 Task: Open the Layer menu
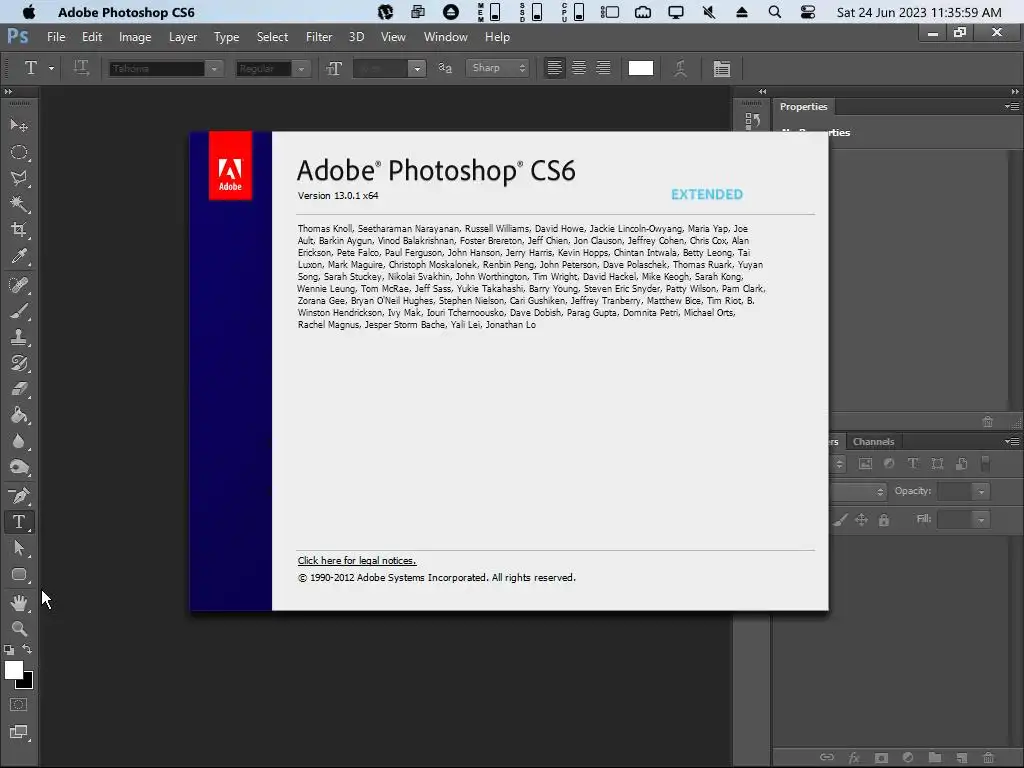[x=183, y=37]
